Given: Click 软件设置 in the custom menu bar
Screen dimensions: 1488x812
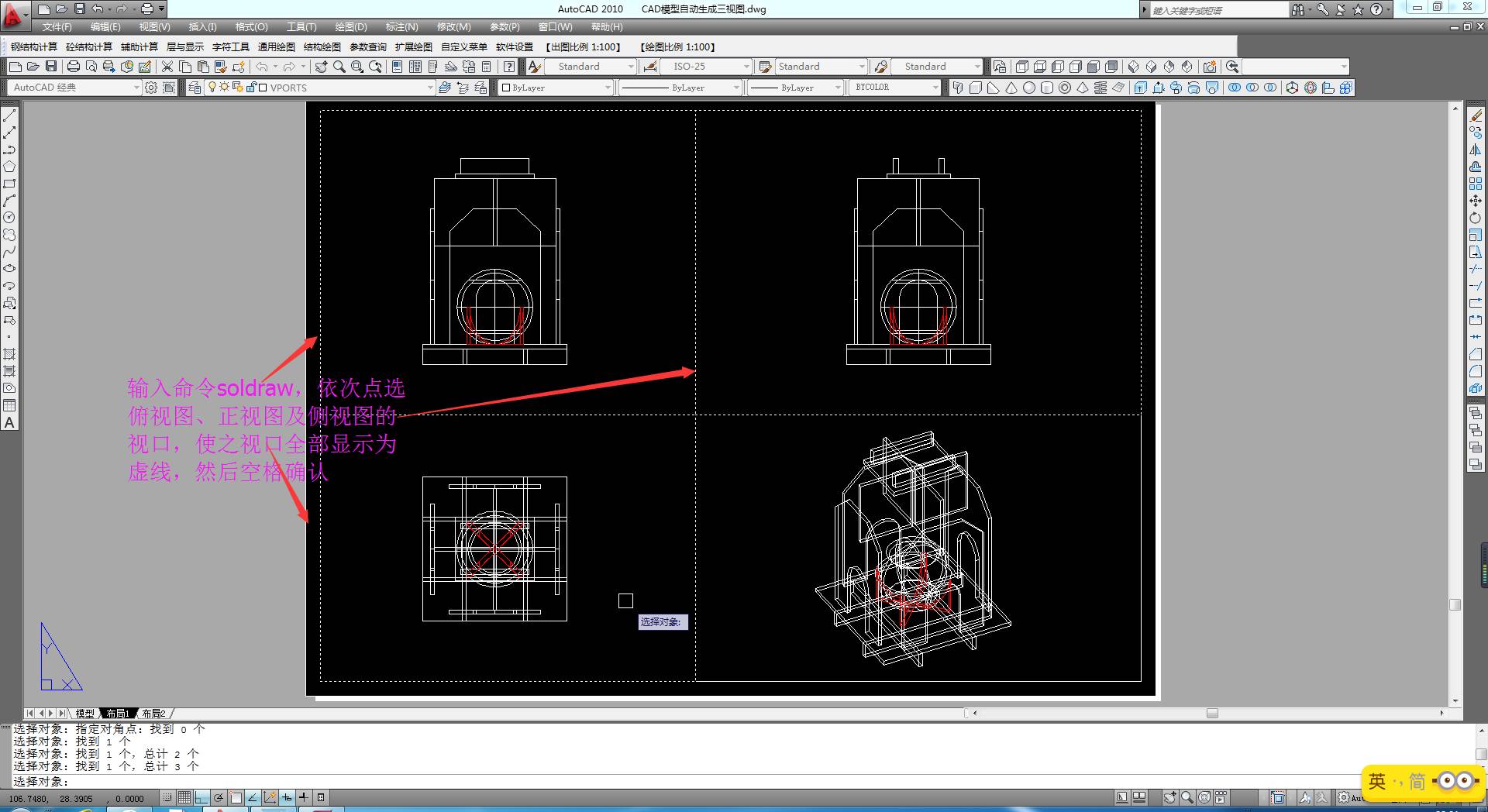Looking at the screenshot, I should pyautogui.click(x=515, y=47).
